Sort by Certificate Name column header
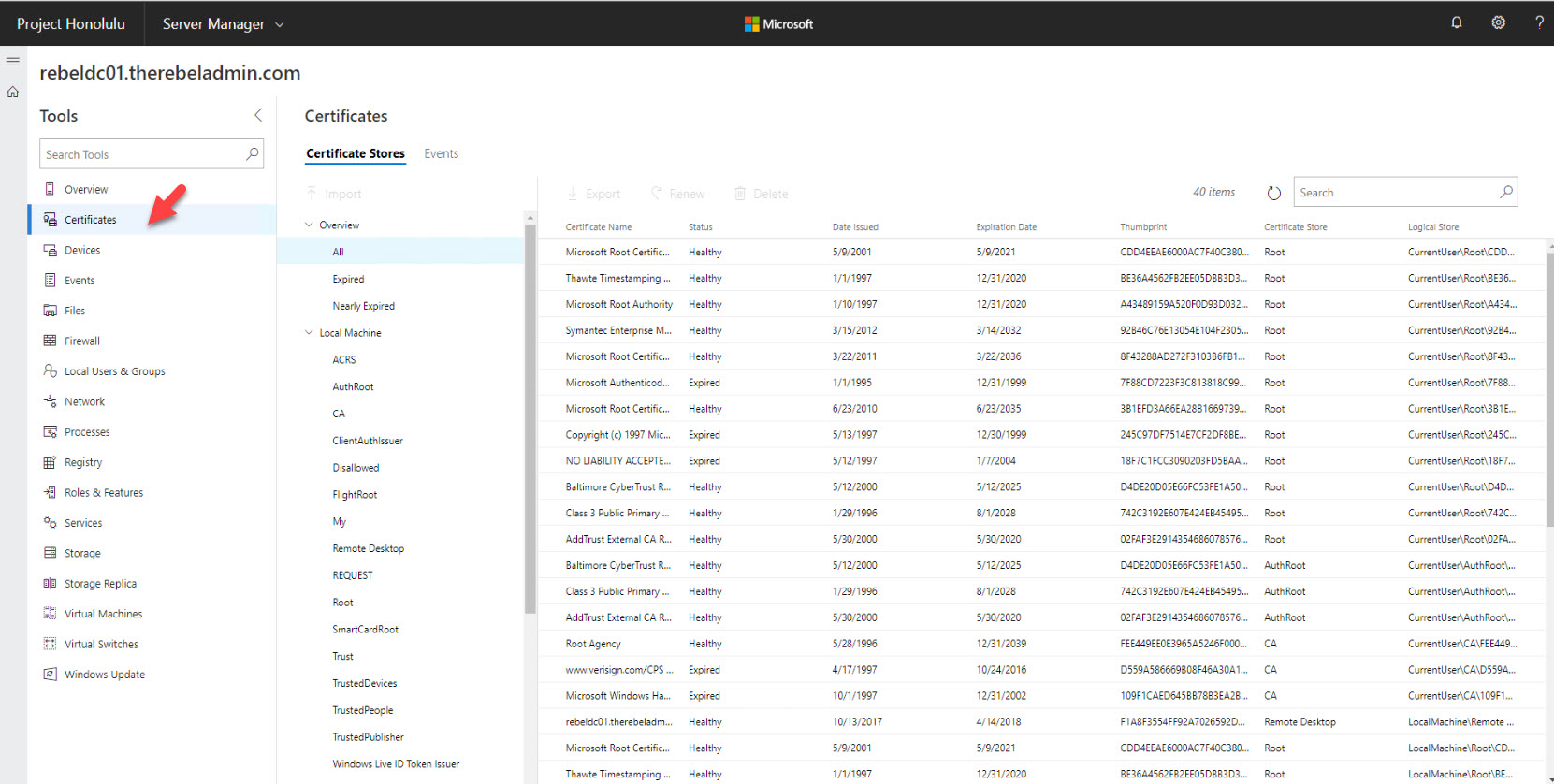The image size is (1554, 784). 599,227
